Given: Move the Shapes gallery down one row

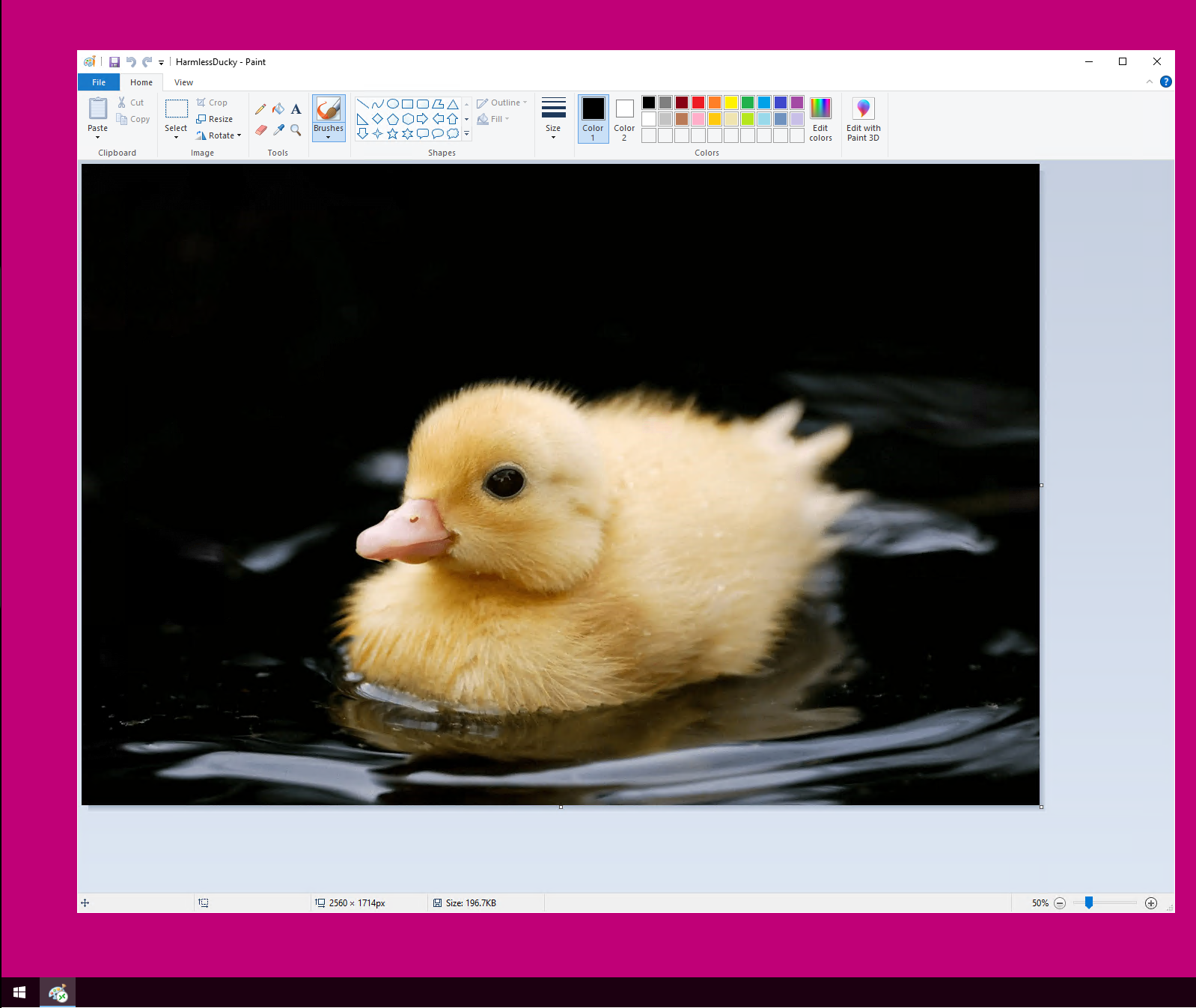Looking at the screenshot, I should [467, 119].
